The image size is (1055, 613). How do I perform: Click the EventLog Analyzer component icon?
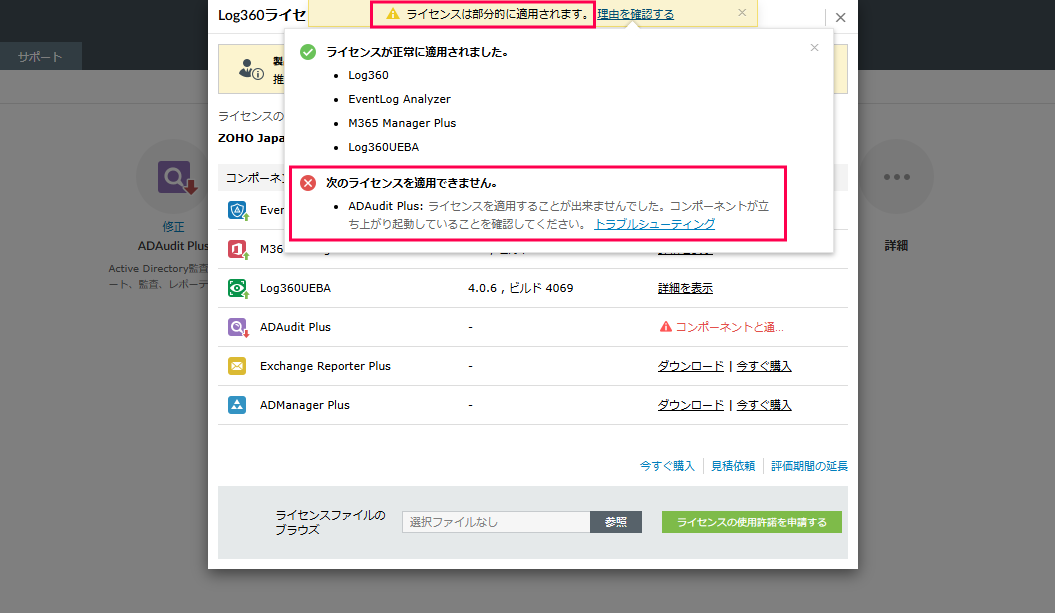[x=237, y=211]
